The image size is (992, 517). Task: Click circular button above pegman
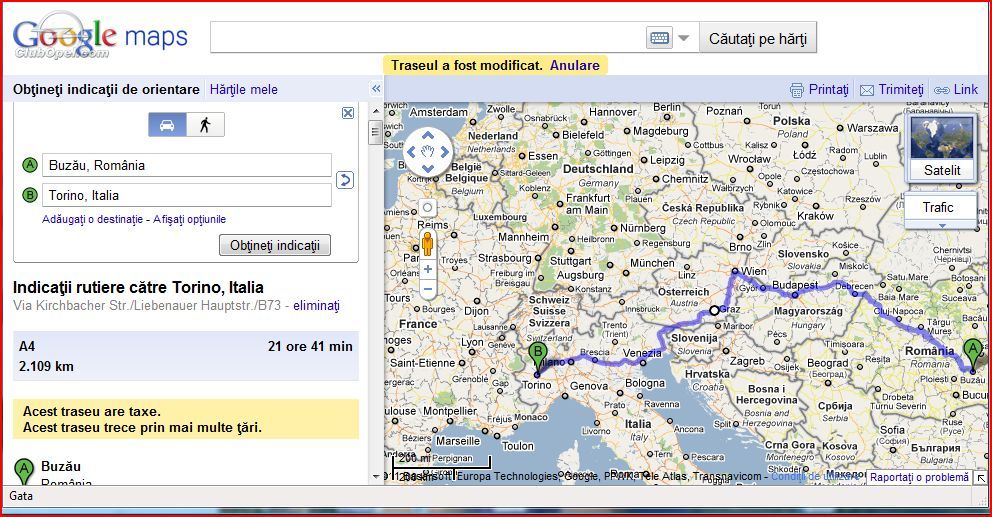[428, 208]
